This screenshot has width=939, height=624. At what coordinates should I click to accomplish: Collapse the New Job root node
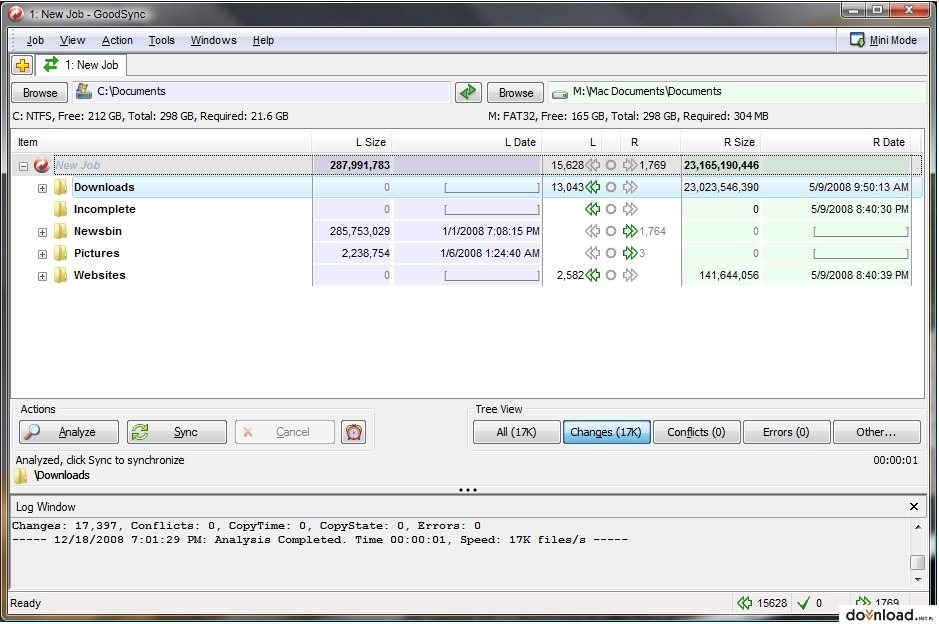coord(23,166)
